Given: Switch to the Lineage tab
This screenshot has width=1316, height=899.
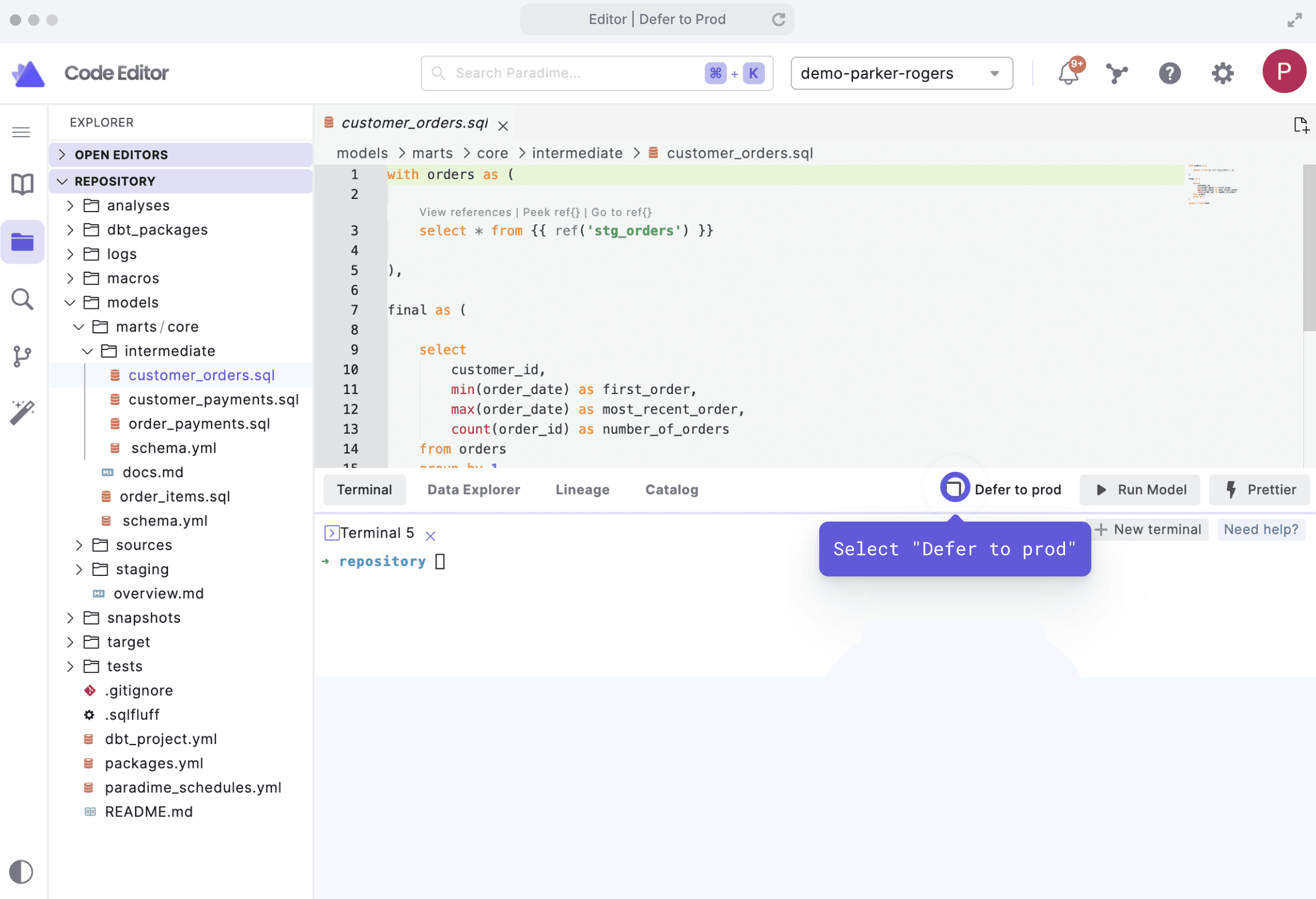Looking at the screenshot, I should pyautogui.click(x=582, y=489).
